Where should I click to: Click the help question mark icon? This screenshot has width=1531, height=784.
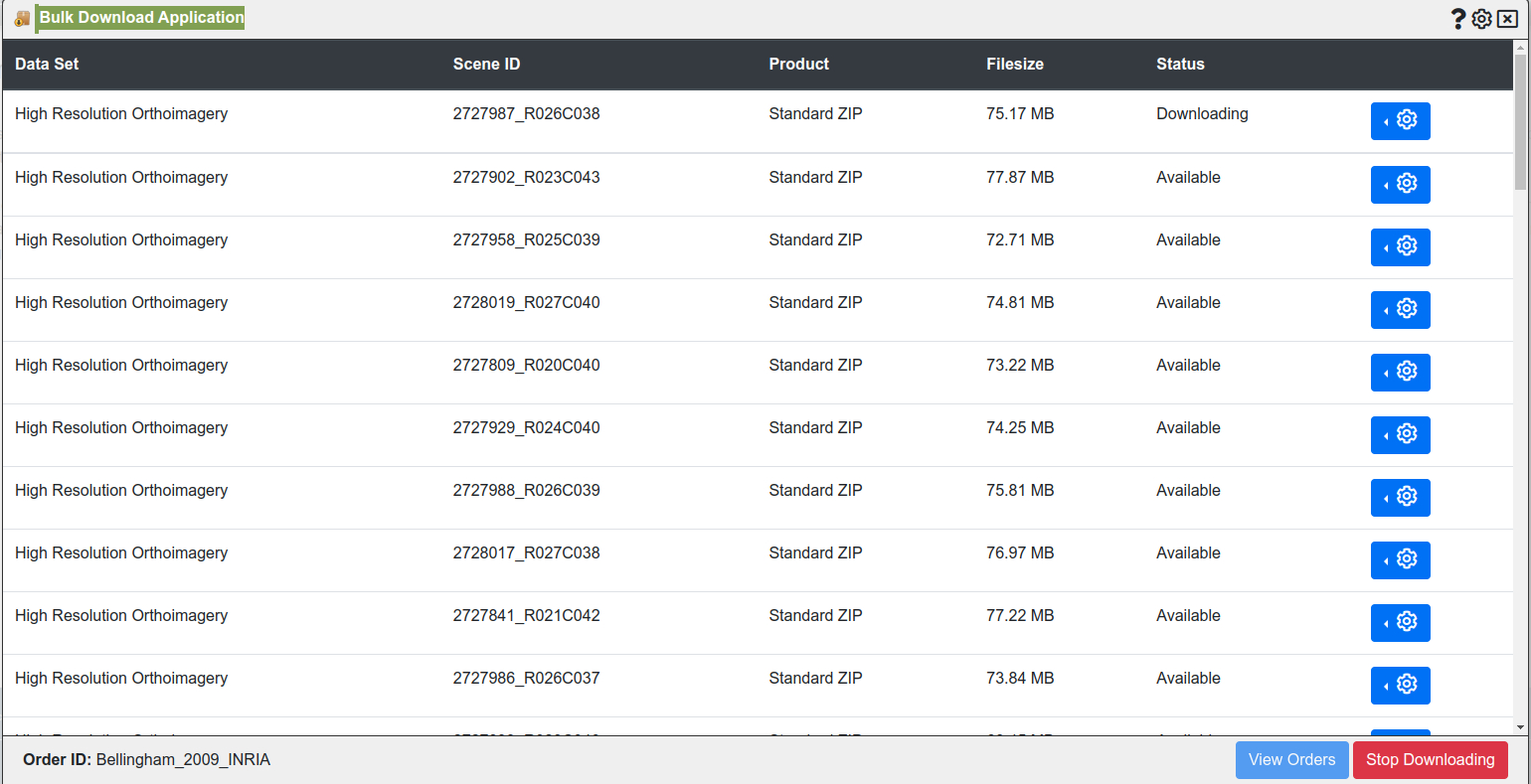[x=1458, y=19]
